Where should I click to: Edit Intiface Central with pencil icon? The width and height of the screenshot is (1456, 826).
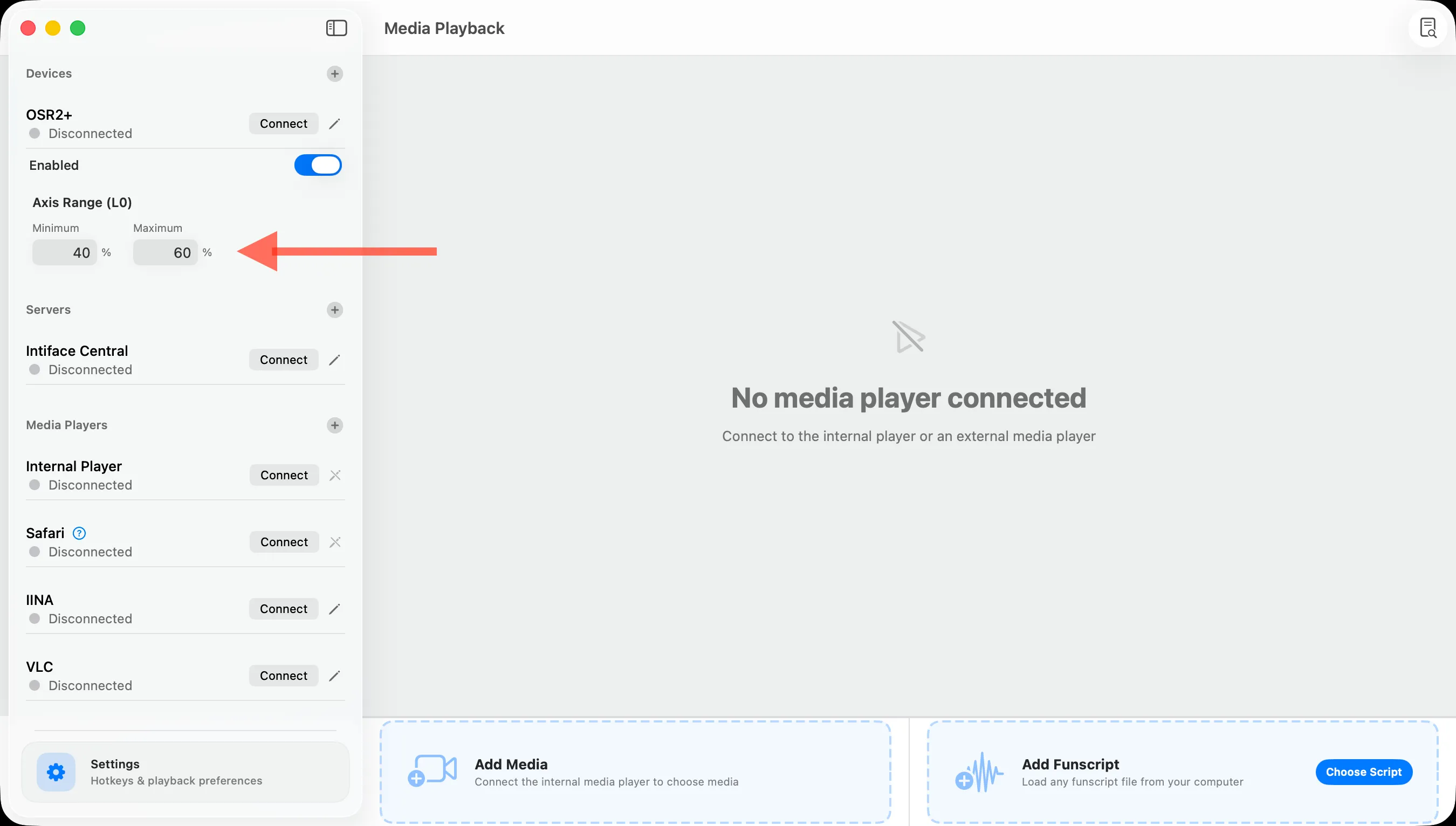coord(335,360)
